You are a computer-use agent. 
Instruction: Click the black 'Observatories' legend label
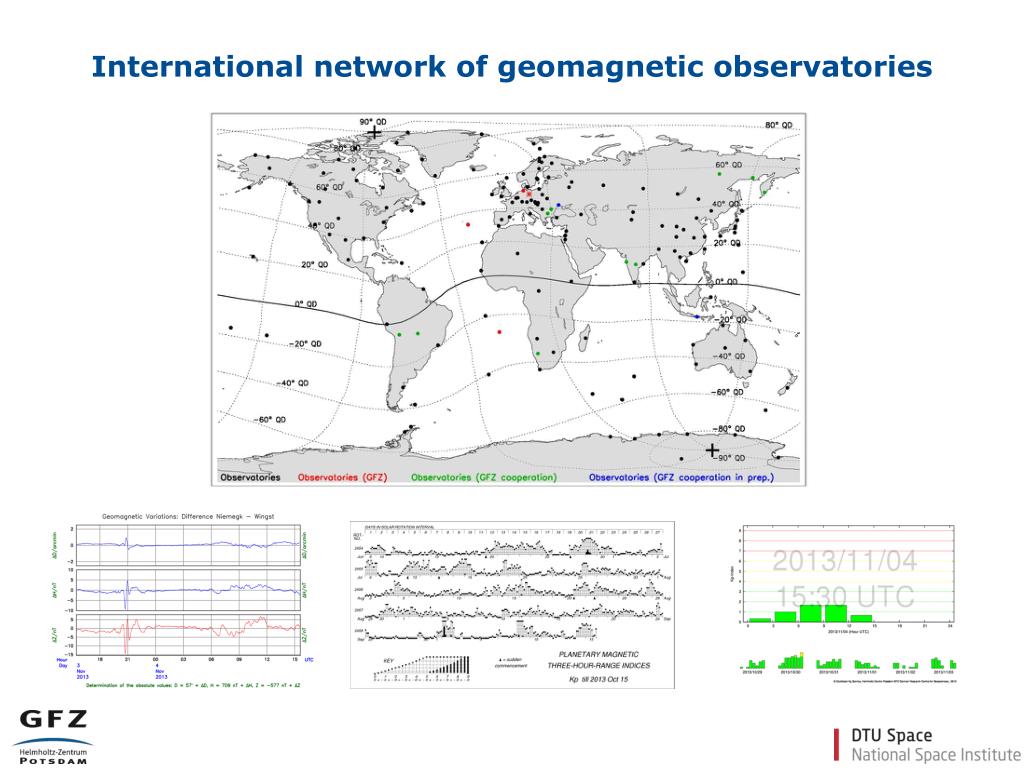click(250, 477)
